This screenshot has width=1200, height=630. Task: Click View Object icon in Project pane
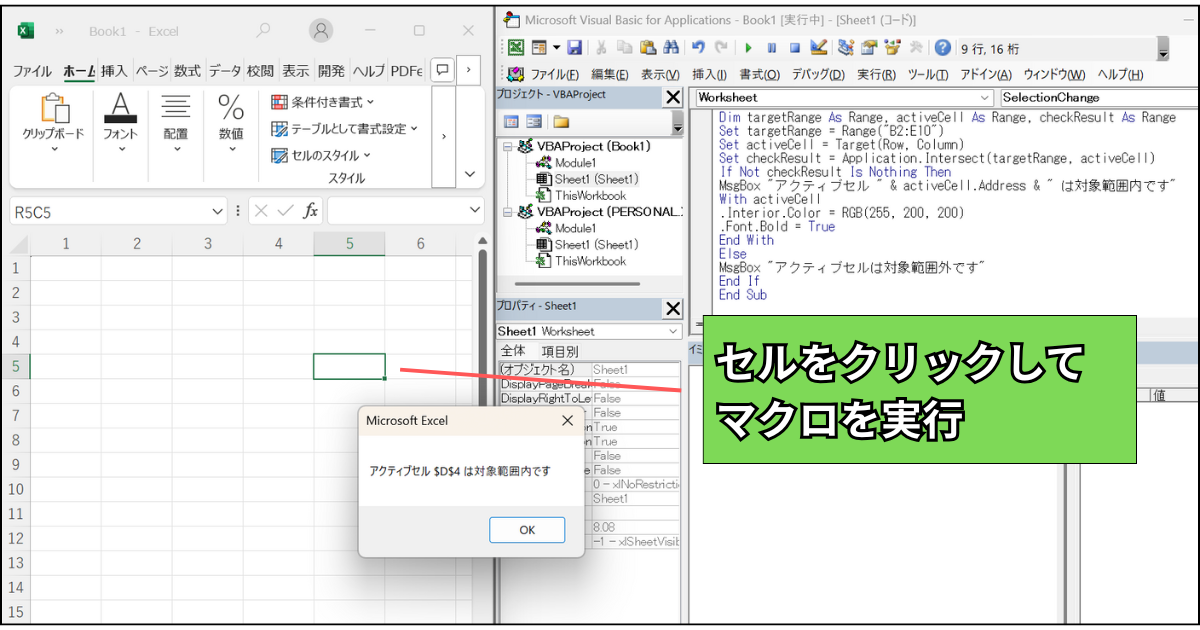click(x=534, y=121)
